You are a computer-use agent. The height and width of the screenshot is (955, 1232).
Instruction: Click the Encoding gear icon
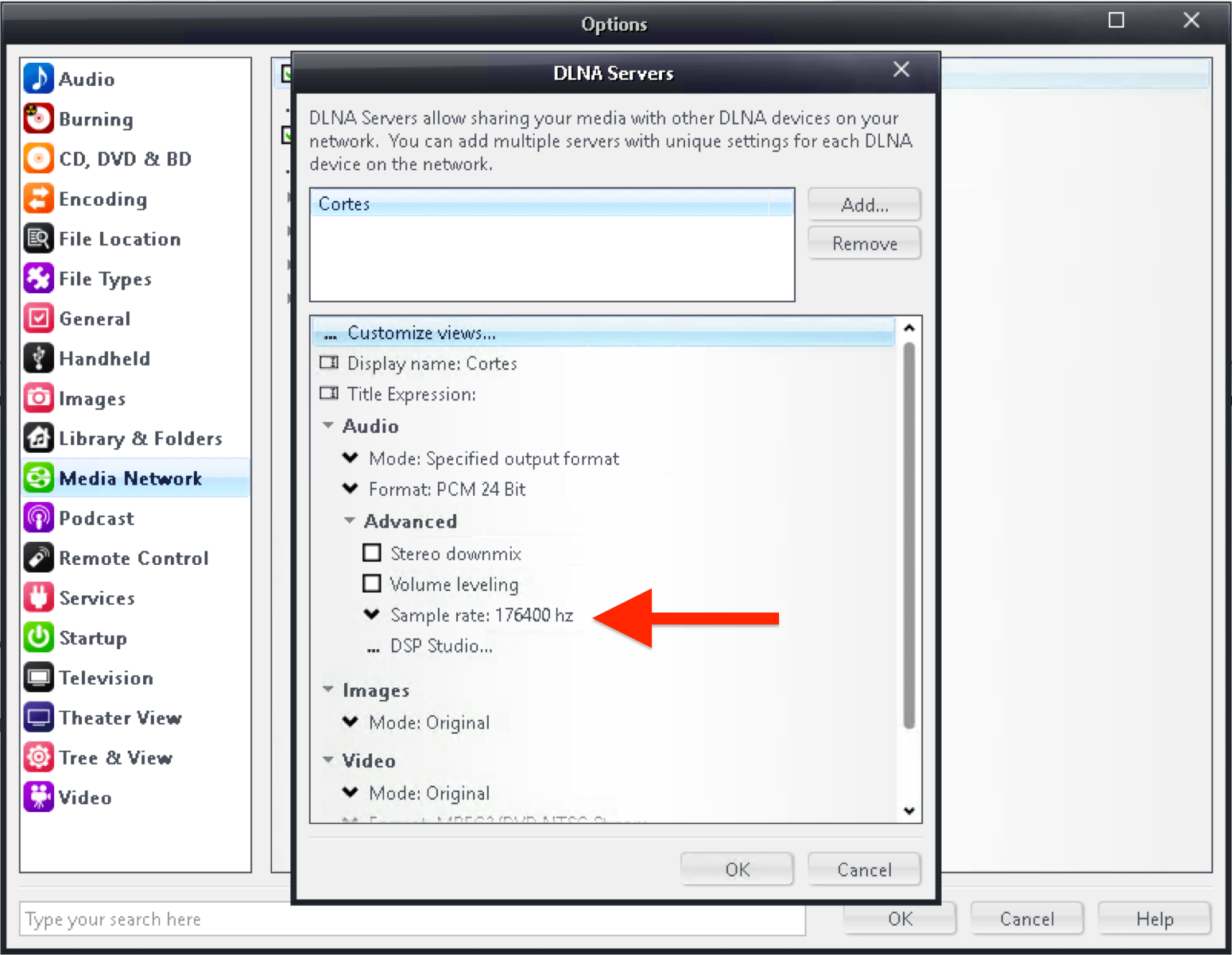click(x=38, y=199)
